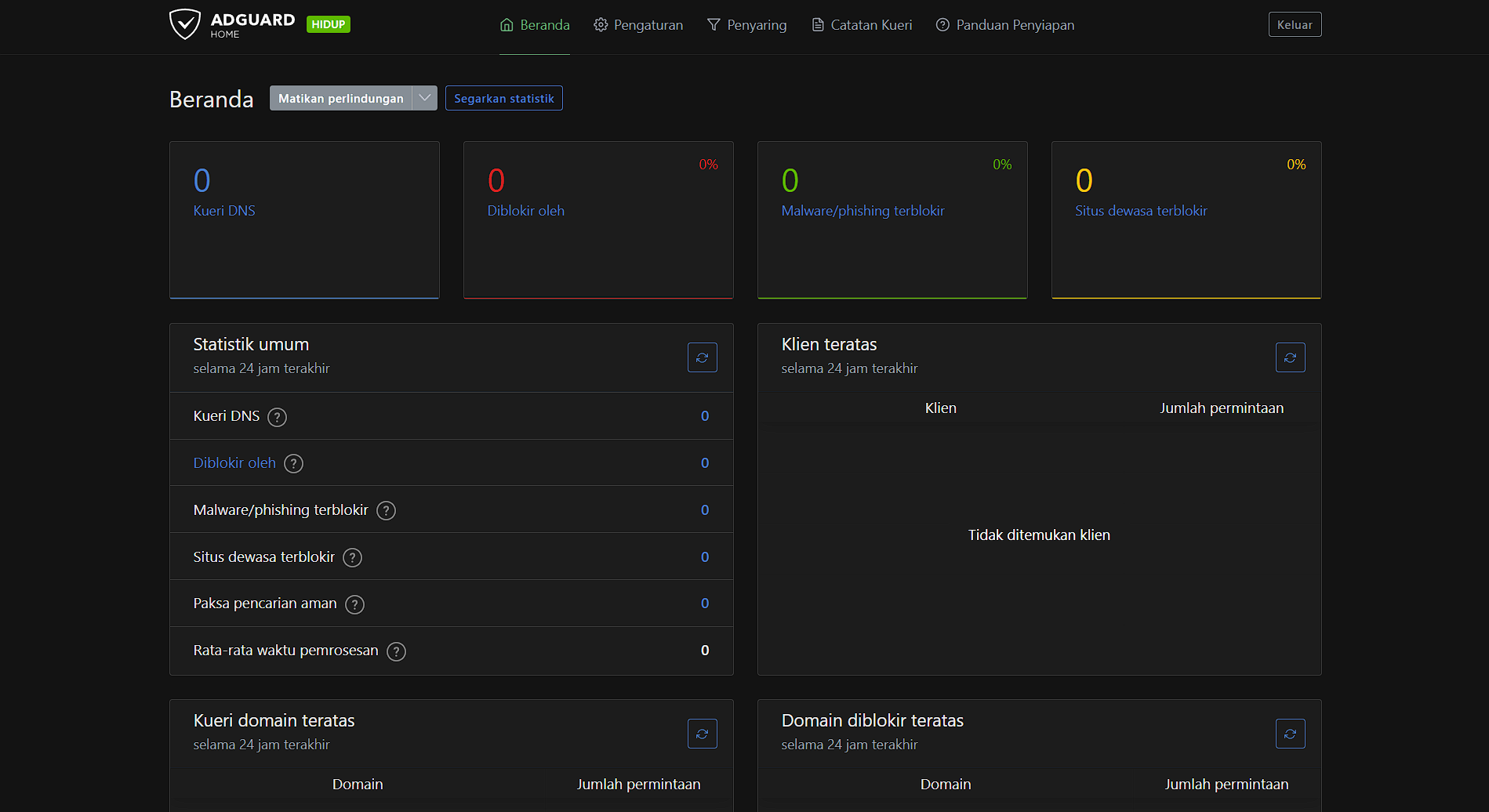Click help icon for Situs dewasa terblokir
This screenshot has width=1489, height=812.
(x=353, y=557)
